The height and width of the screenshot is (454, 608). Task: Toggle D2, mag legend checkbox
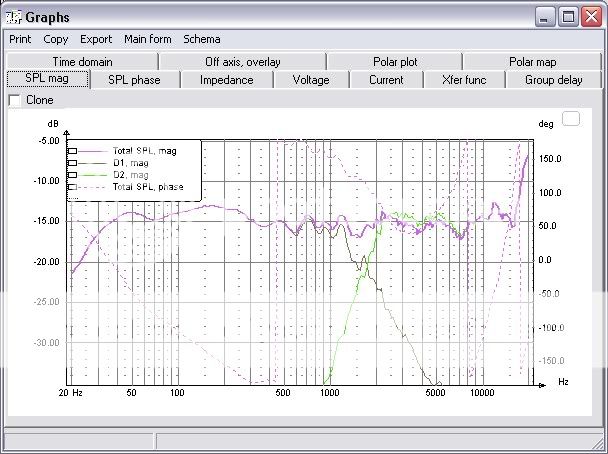coord(72,175)
